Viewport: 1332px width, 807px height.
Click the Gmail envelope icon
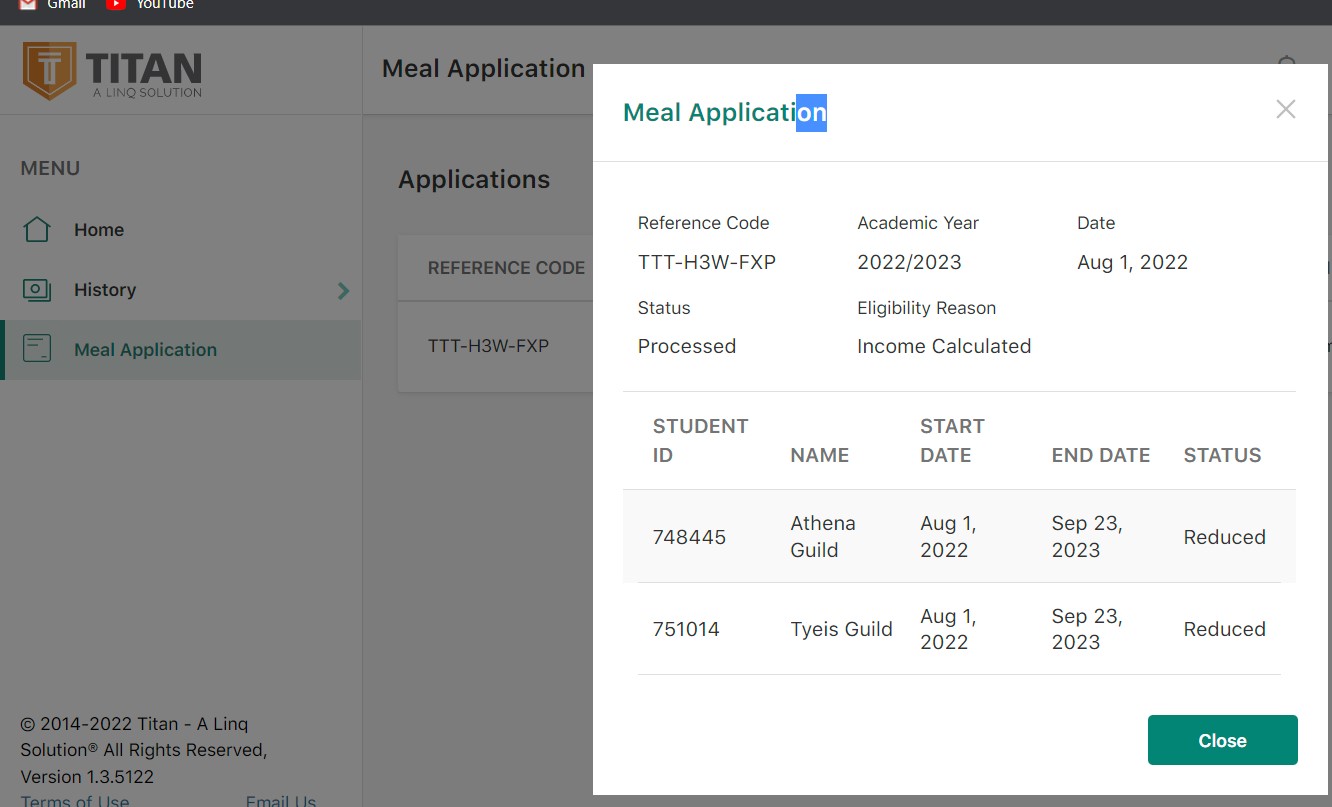point(27,4)
